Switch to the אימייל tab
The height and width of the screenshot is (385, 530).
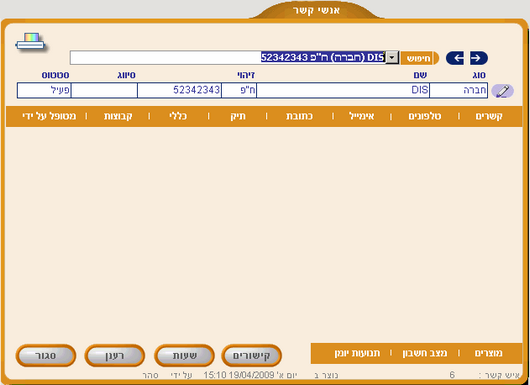click(362, 116)
